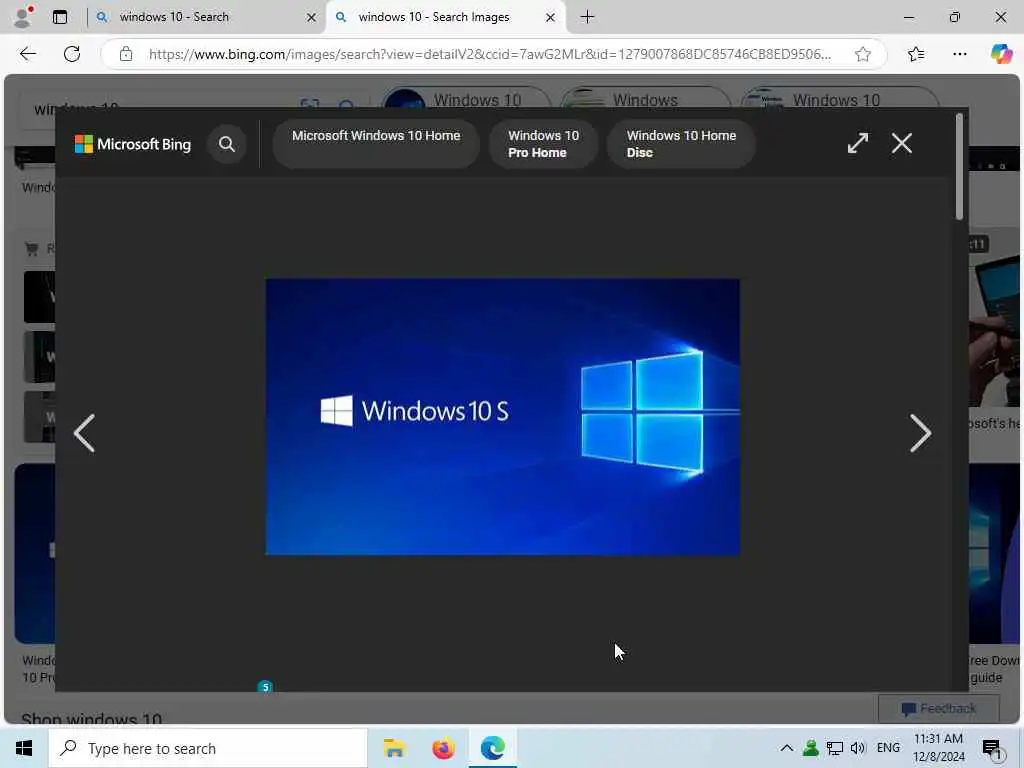Viewport: 1024px width, 768px height.
Task: Show hidden system tray icons
Action: tap(787, 748)
